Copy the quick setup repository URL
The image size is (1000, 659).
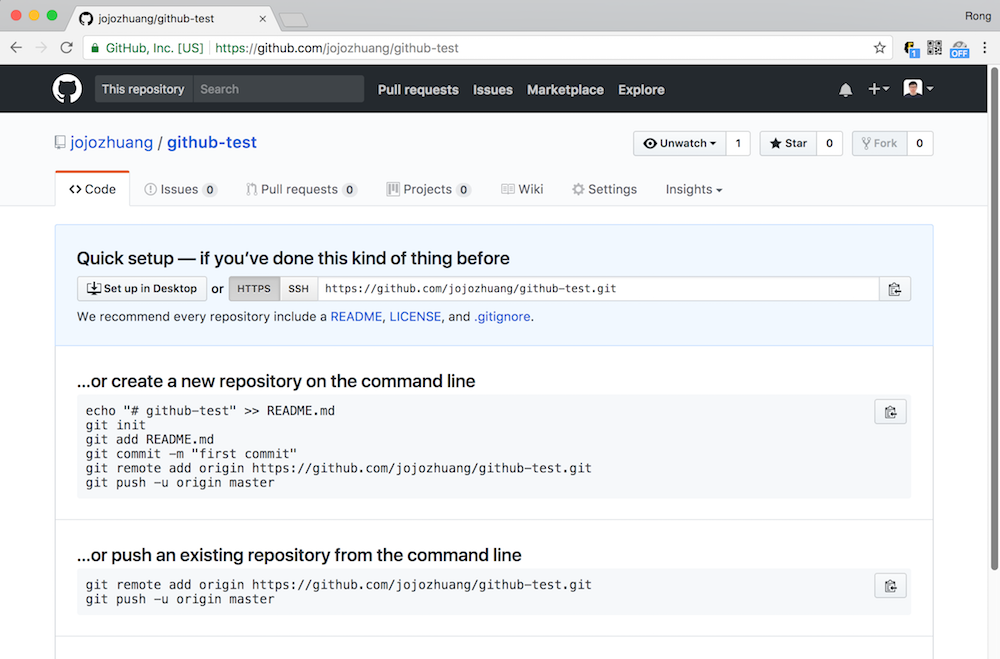(895, 288)
